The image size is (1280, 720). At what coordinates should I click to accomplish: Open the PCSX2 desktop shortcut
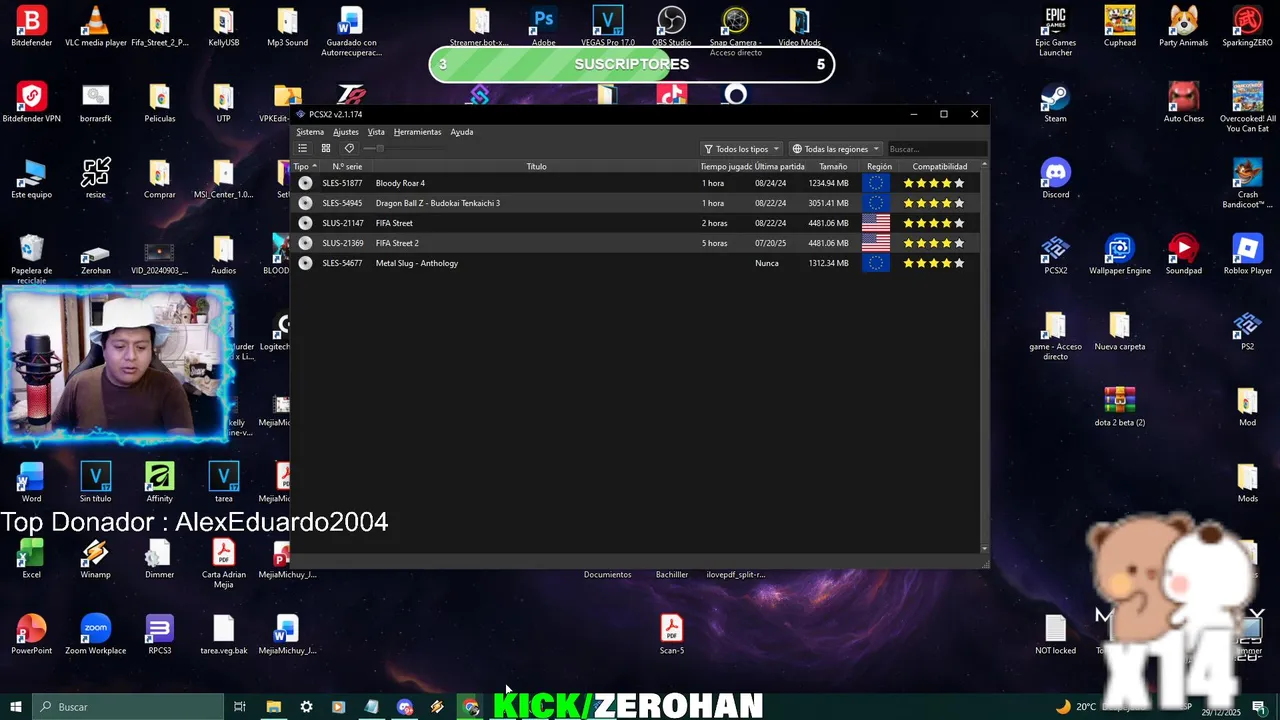[x=1055, y=255]
